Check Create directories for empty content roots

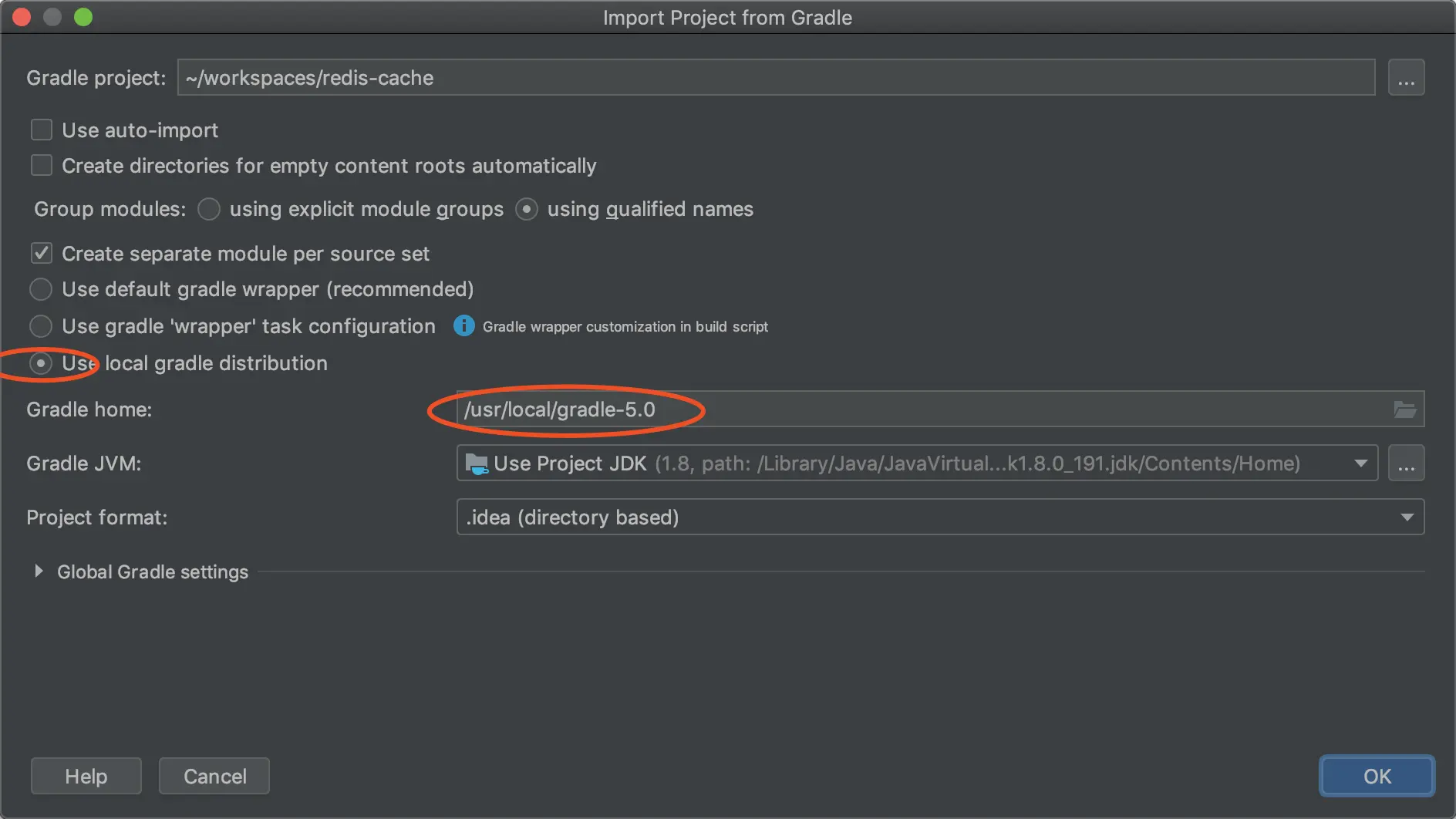42,166
